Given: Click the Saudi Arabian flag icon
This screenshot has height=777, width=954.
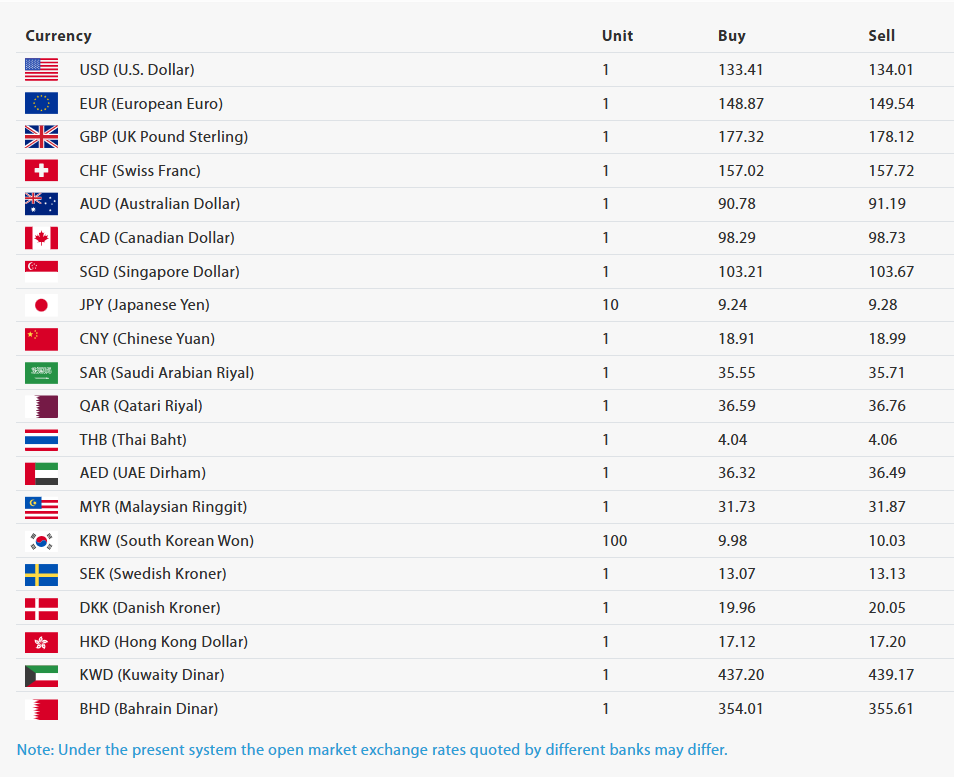Looking at the screenshot, I should (41, 372).
